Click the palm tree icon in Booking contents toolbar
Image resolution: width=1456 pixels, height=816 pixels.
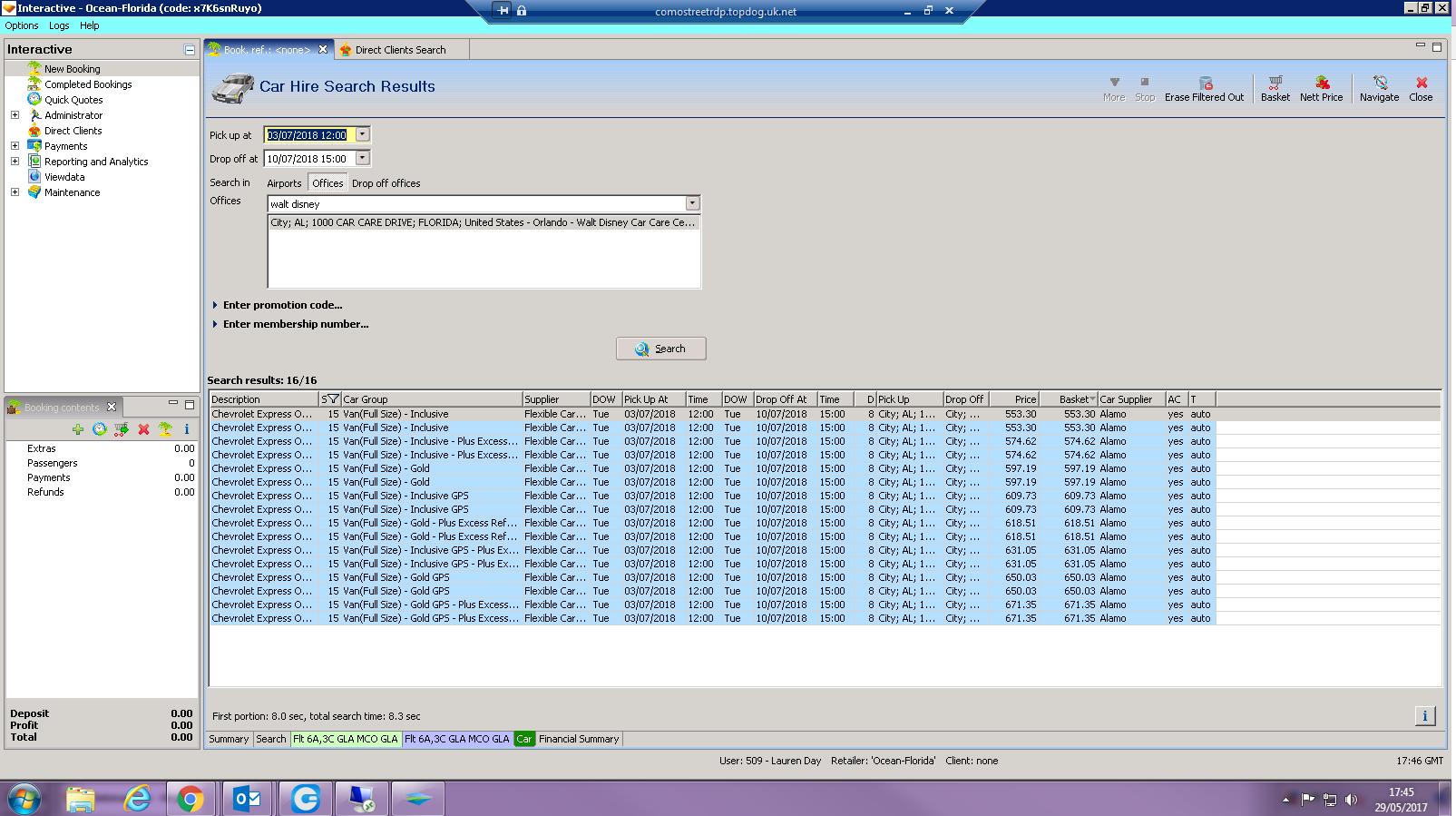(x=165, y=429)
